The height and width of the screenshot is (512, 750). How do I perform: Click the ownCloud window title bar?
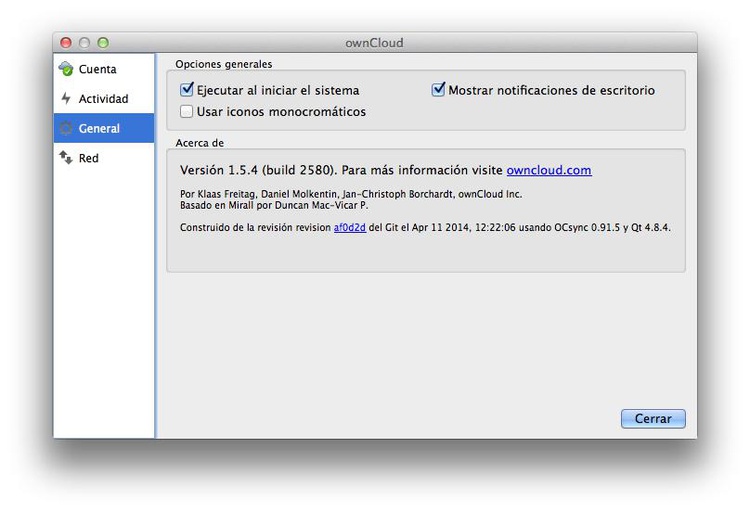375,43
